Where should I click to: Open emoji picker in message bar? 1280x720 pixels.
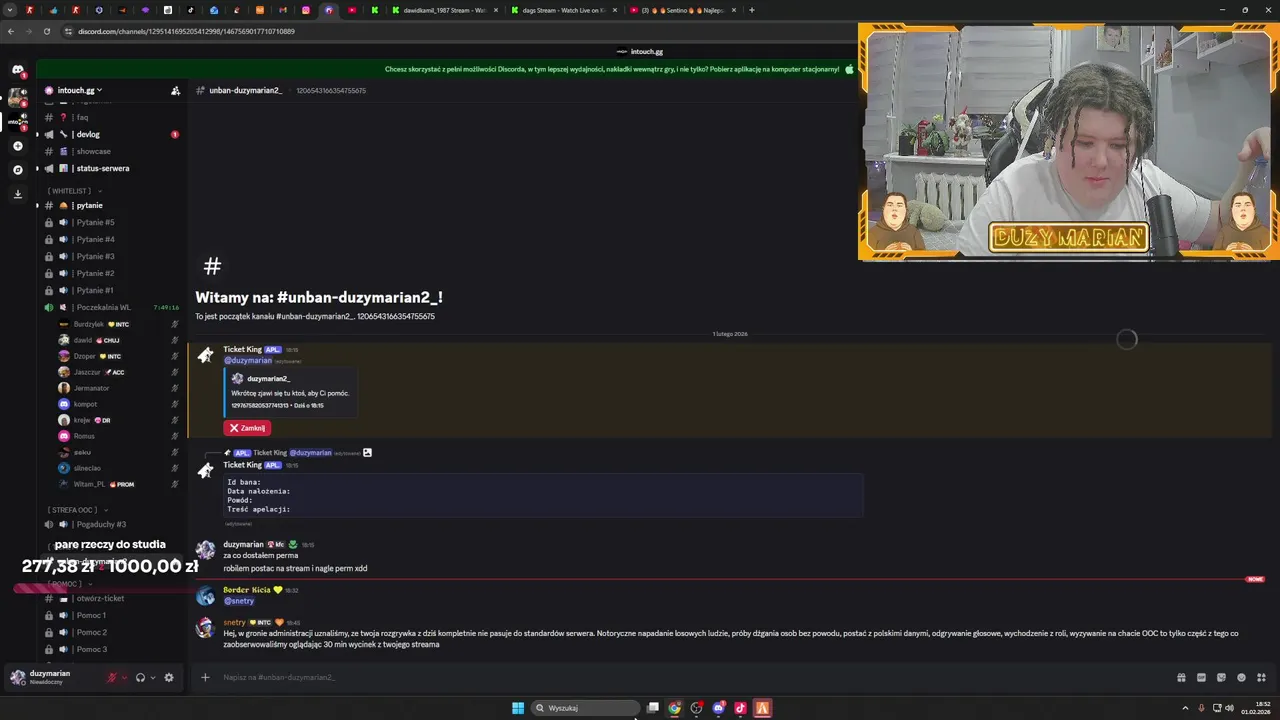(1241, 677)
